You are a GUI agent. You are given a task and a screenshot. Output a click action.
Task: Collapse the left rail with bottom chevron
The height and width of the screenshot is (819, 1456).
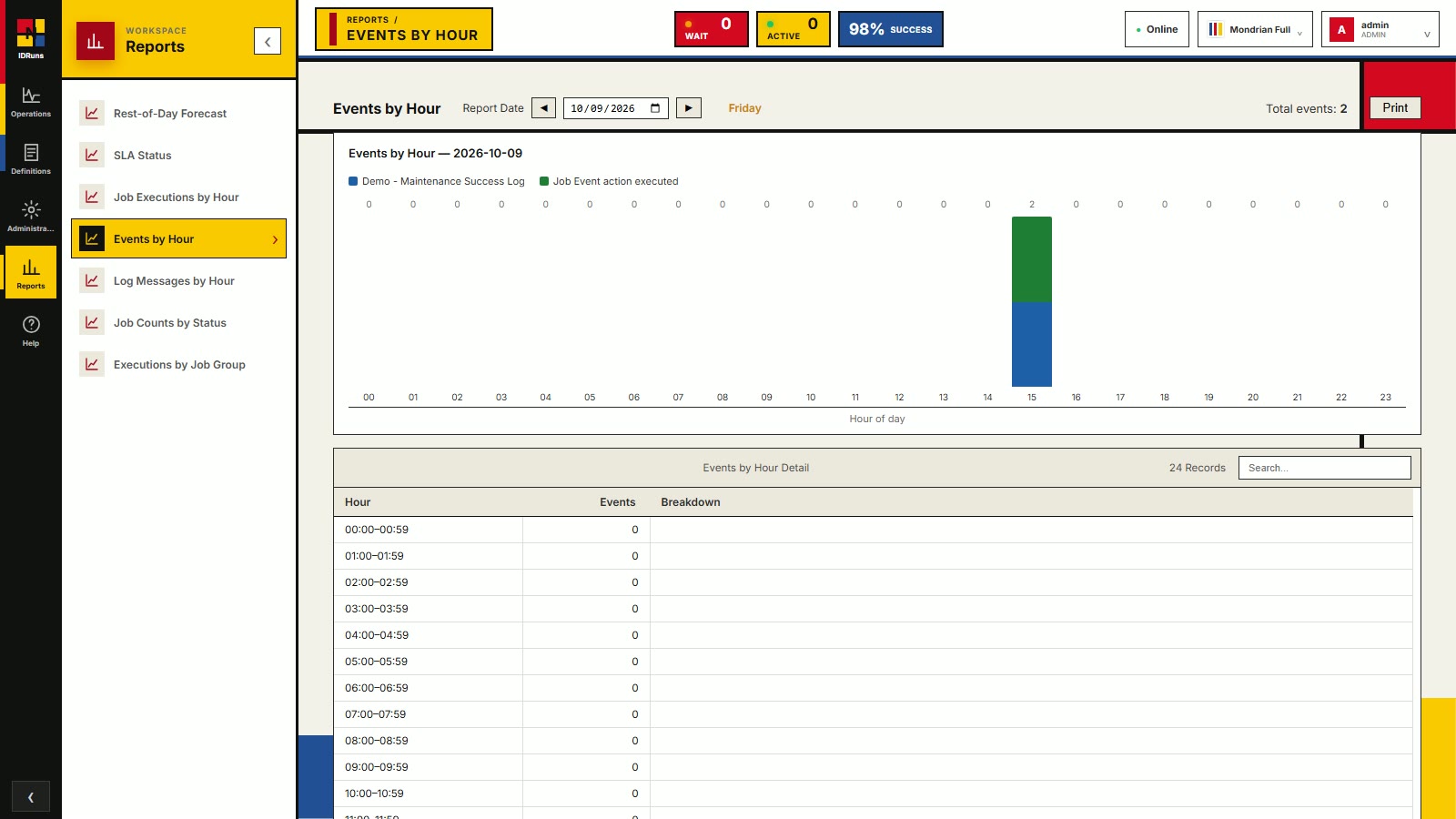tap(31, 797)
